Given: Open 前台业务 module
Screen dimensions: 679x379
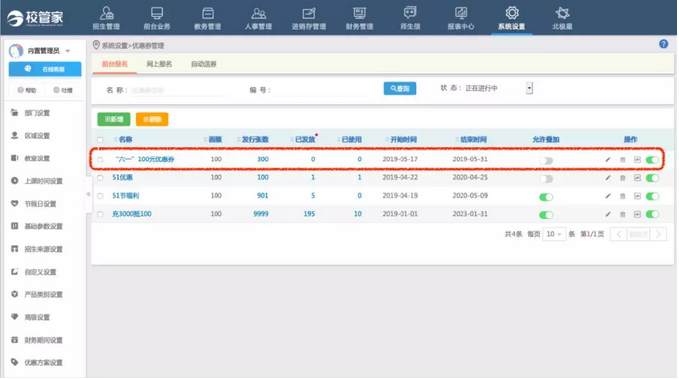Looking at the screenshot, I should coord(157,18).
